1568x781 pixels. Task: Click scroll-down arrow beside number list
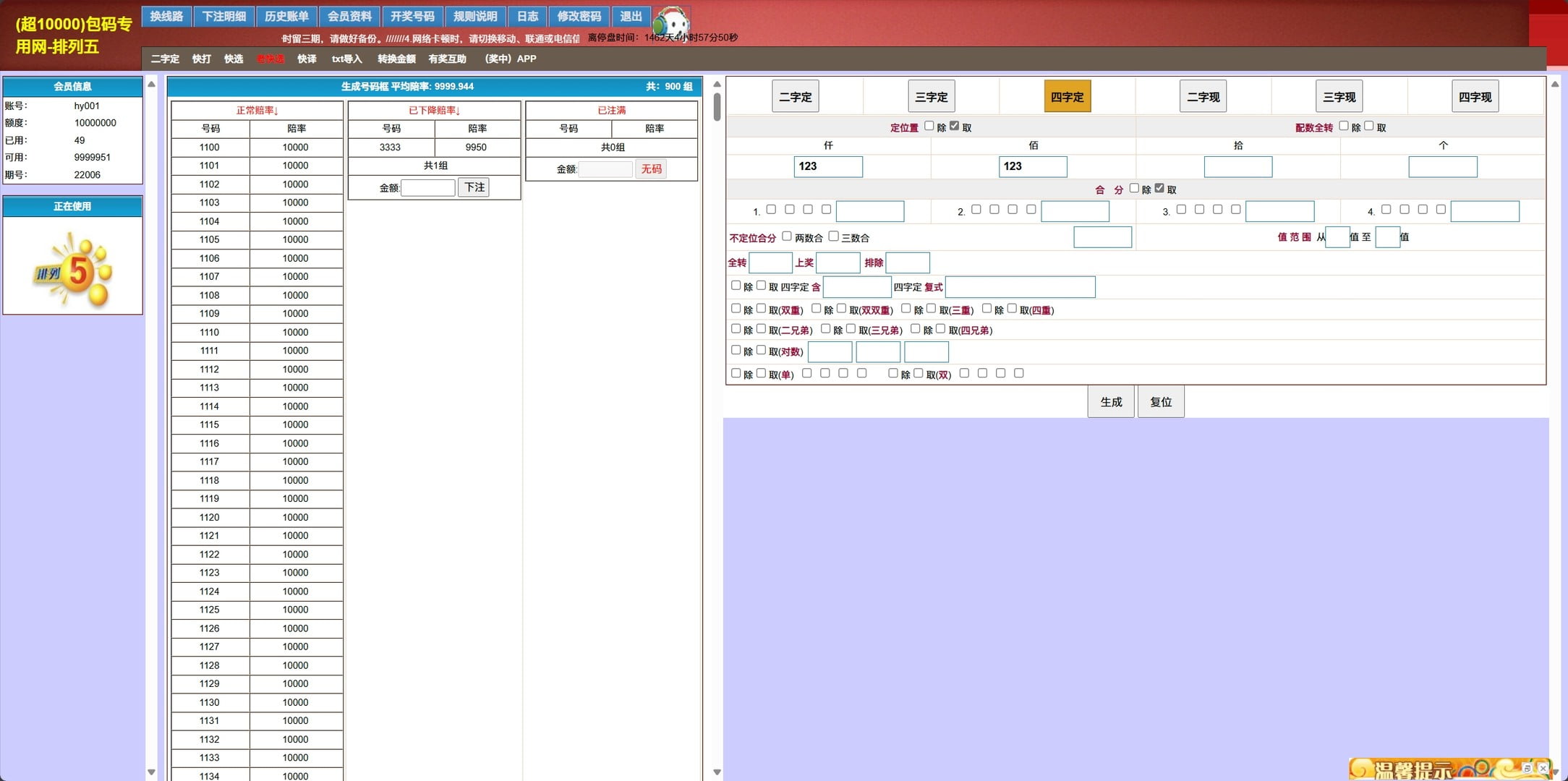tap(717, 772)
